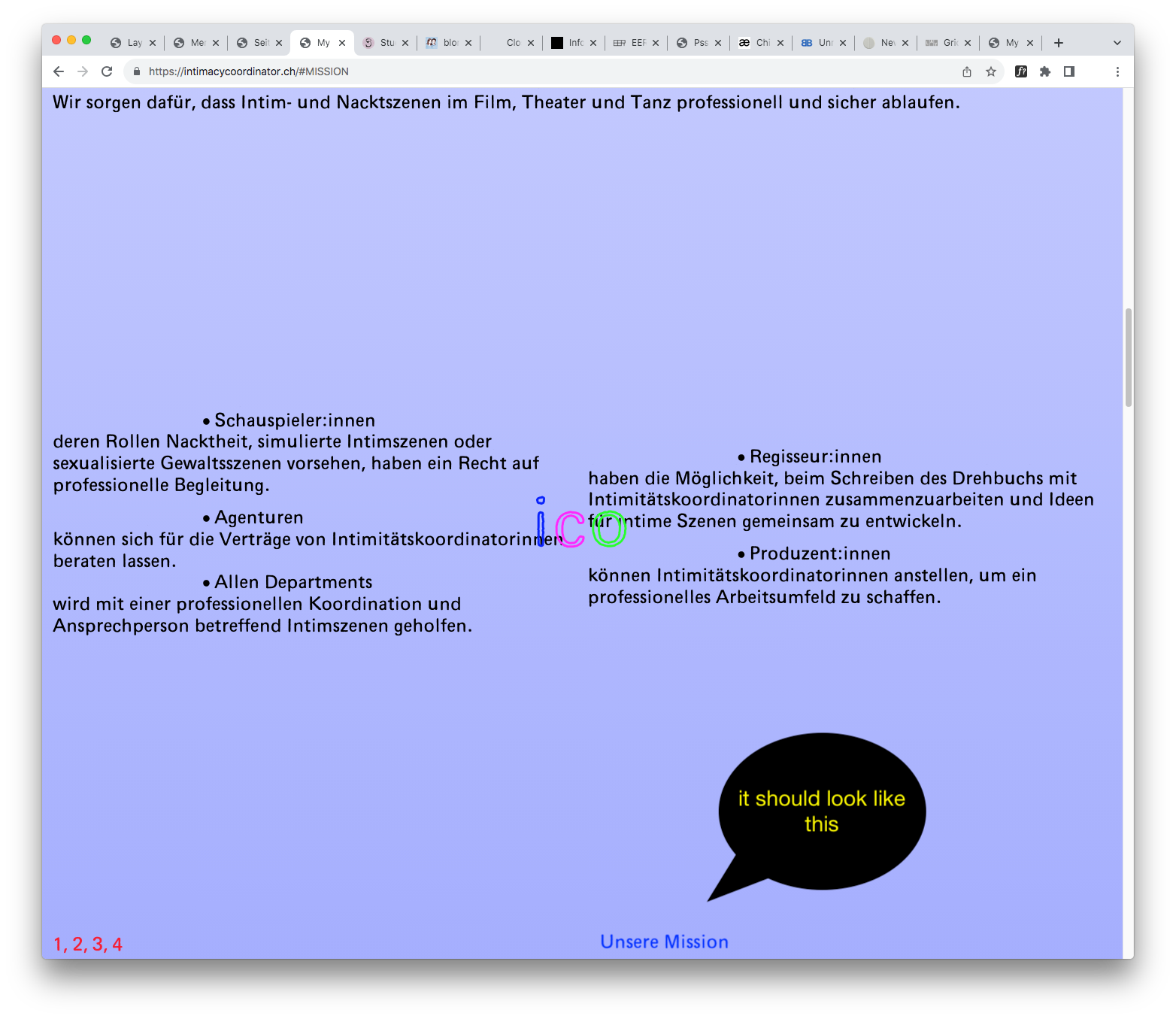Open a new tab with plus button

pos(1059,43)
